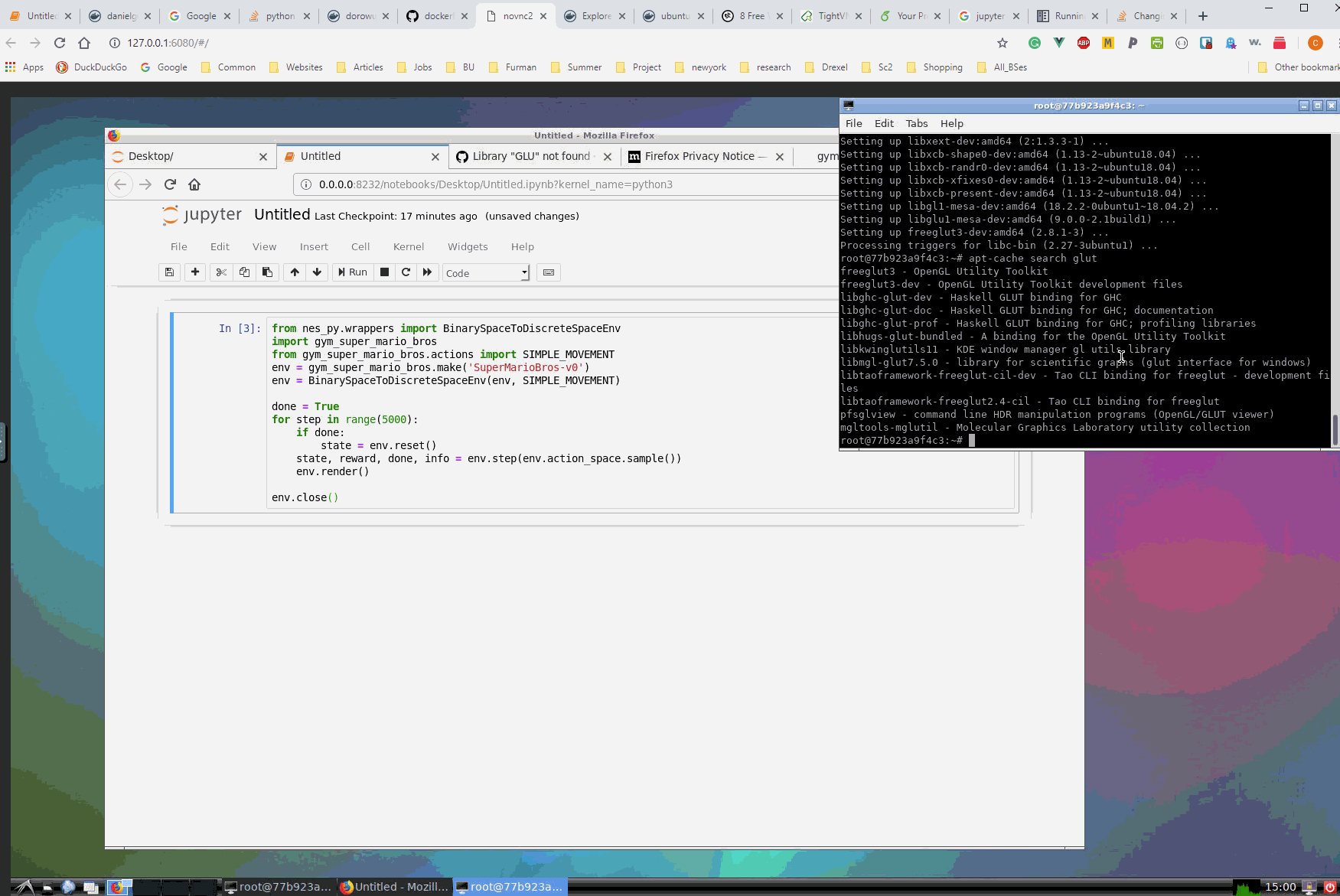The height and width of the screenshot is (896, 1340).
Task: Insert a cell below with the plus icon
Action: coord(195,272)
